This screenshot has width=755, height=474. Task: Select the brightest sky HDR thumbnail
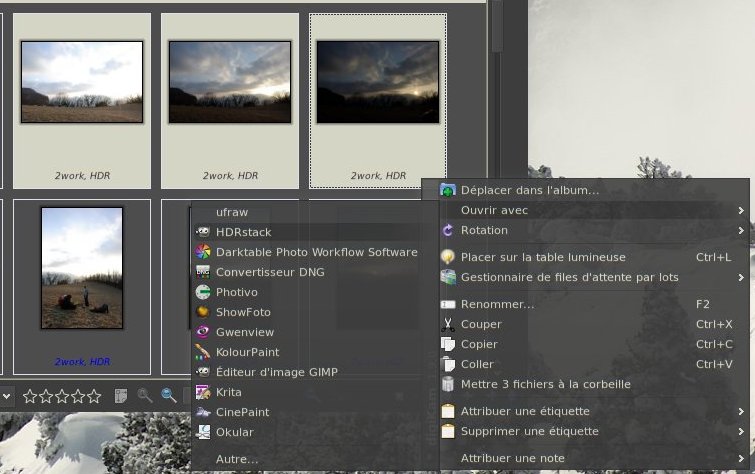pyautogui.click(x=82, y=82)
